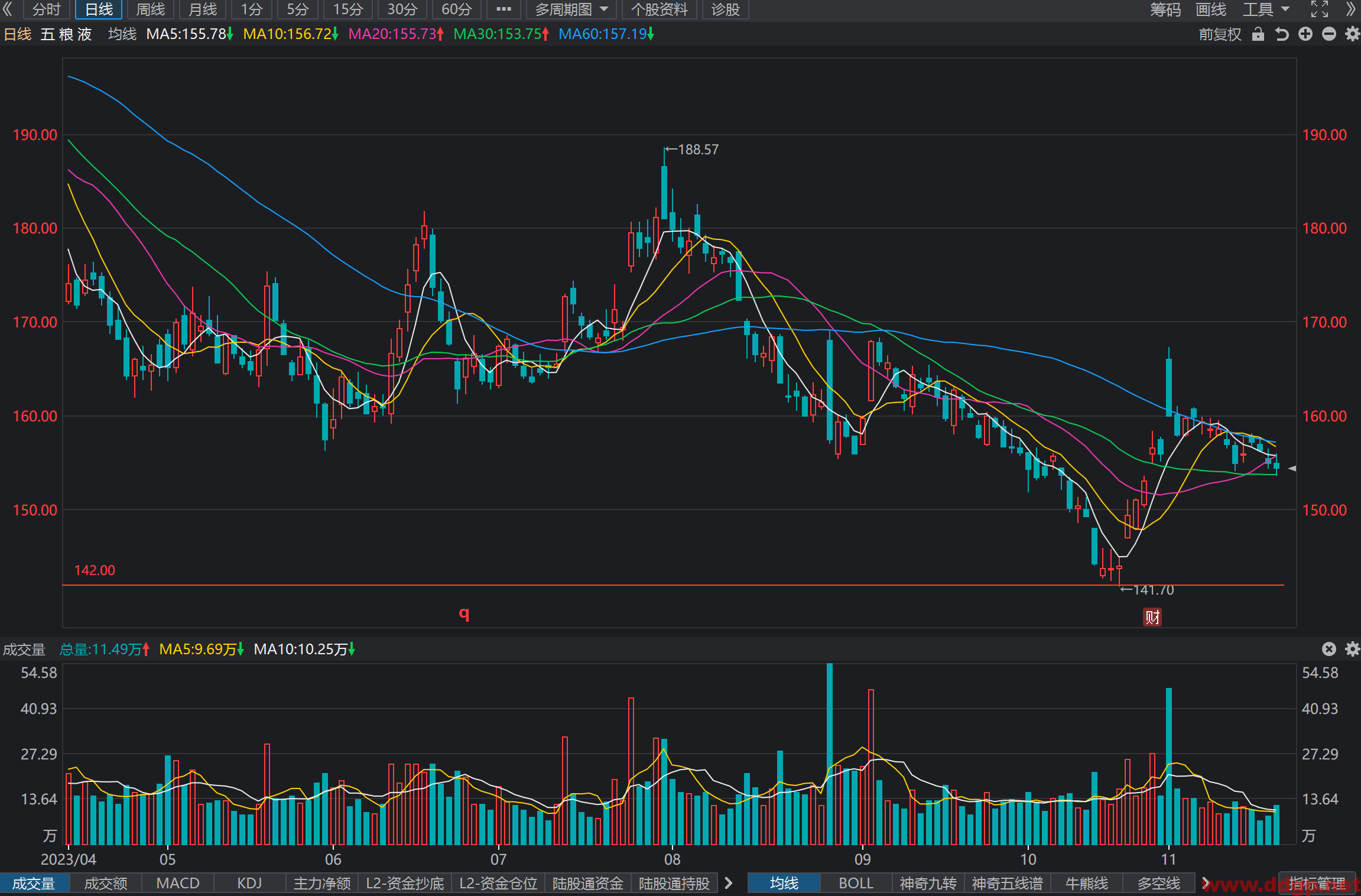
Task: Click the MA10:156.72 legend label
Action: [291, 34]
